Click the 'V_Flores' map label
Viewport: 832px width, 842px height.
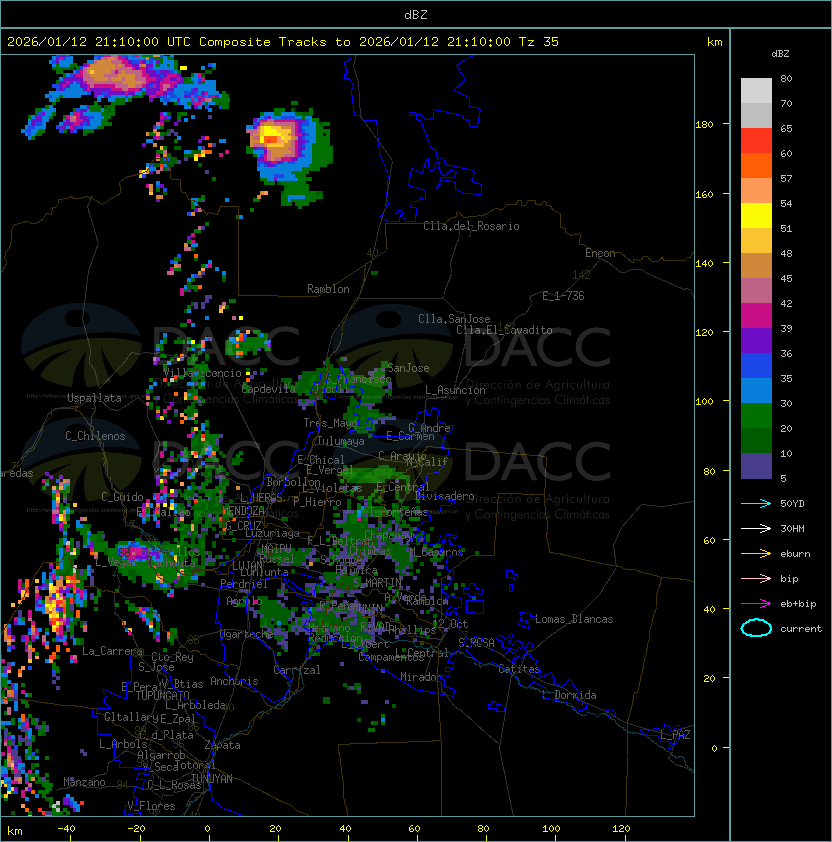tap(151, 806)
